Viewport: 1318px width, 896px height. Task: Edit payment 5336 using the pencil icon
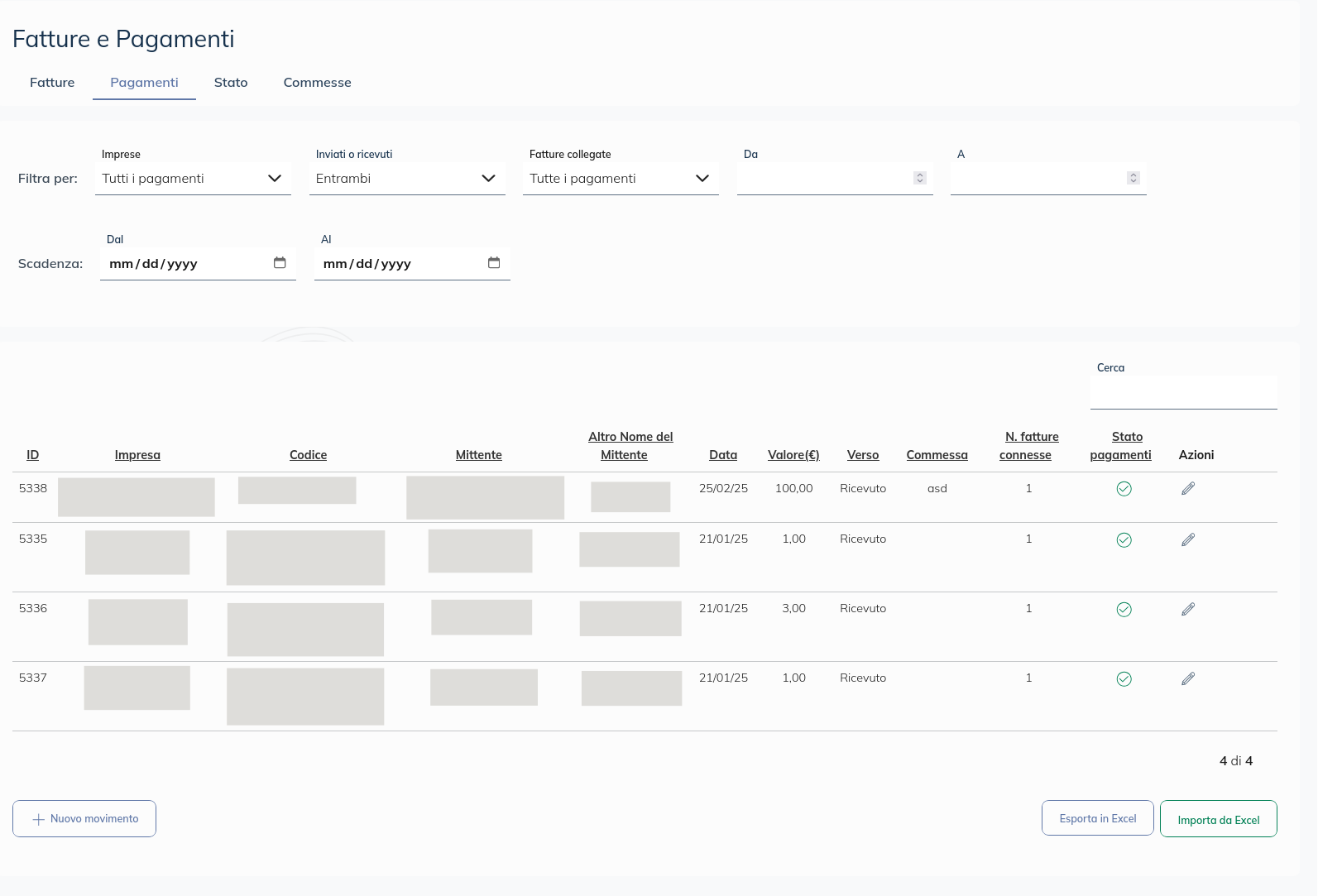point(1188,610)
